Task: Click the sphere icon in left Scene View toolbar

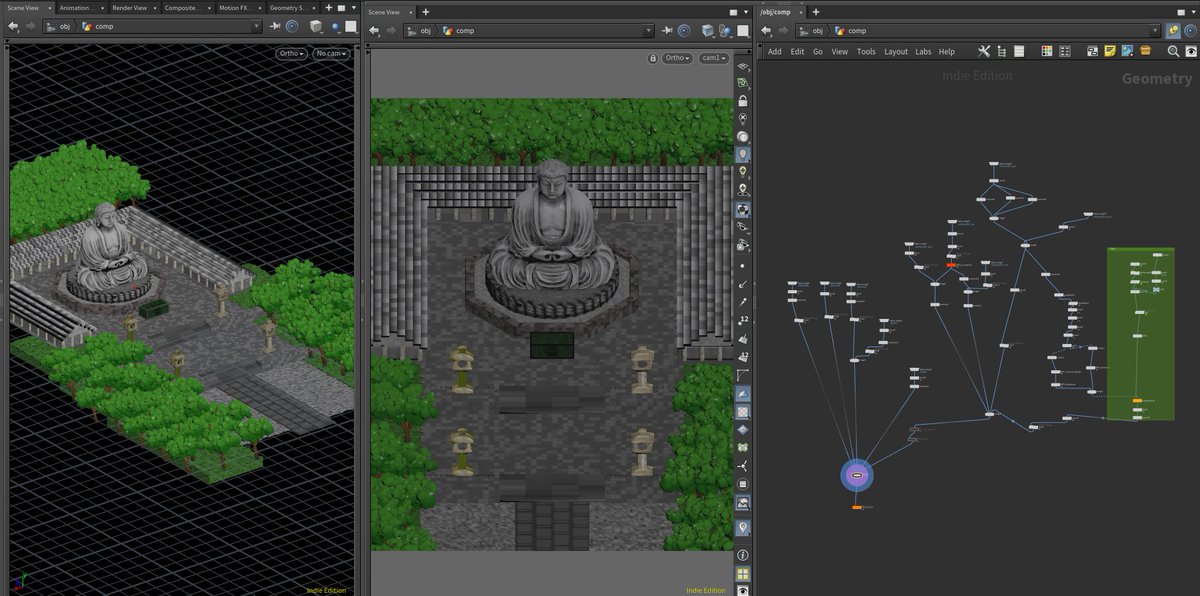Action: (x=337, y=26)
